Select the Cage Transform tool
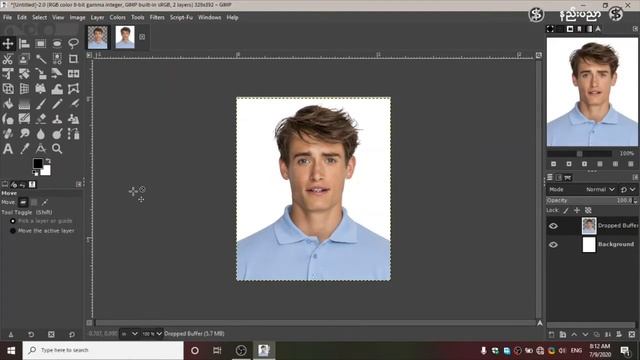This screenshot has height=360, width=640. [x=73, y=89]
